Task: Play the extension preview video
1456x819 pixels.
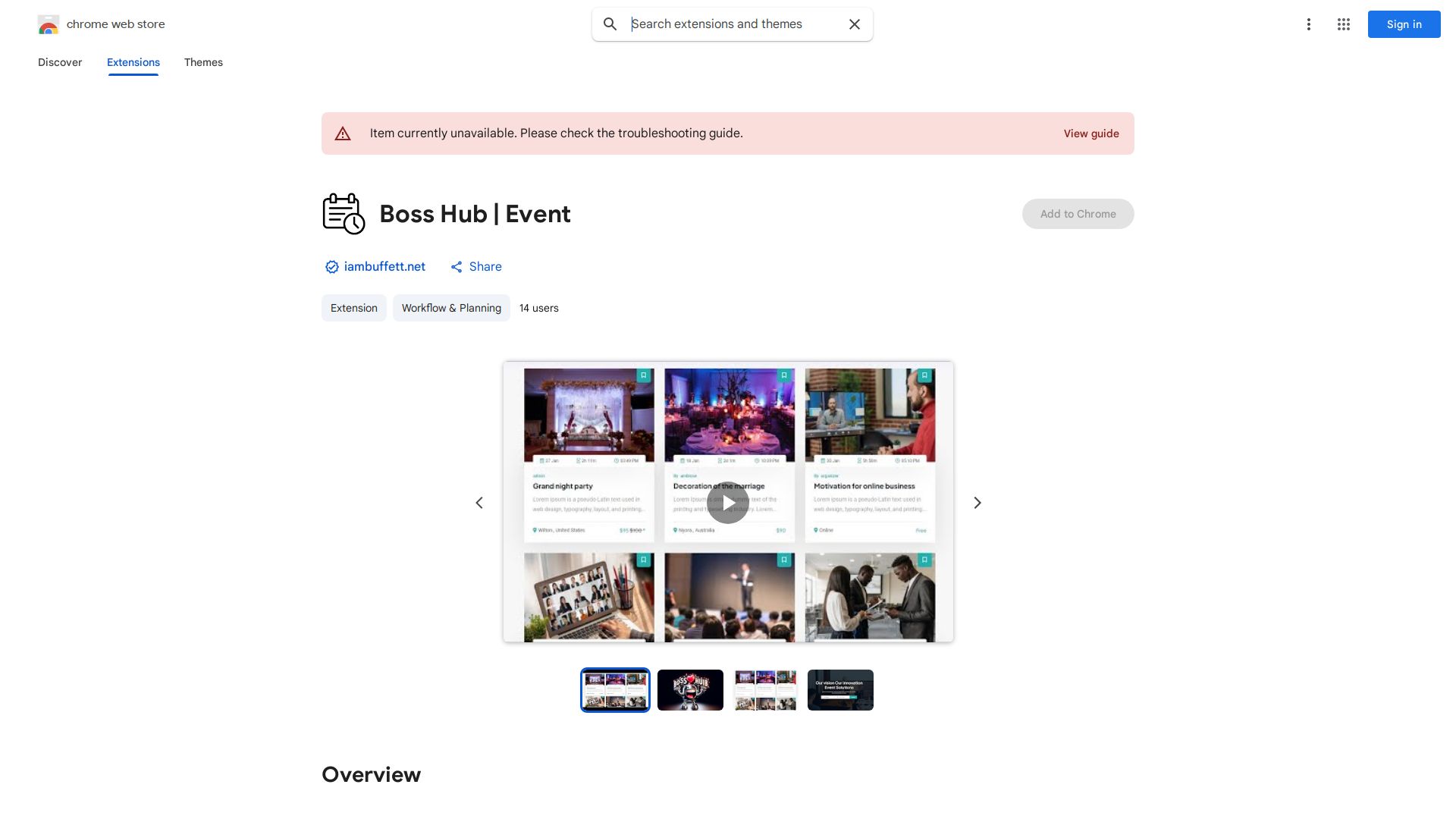Action: [728, 503]
